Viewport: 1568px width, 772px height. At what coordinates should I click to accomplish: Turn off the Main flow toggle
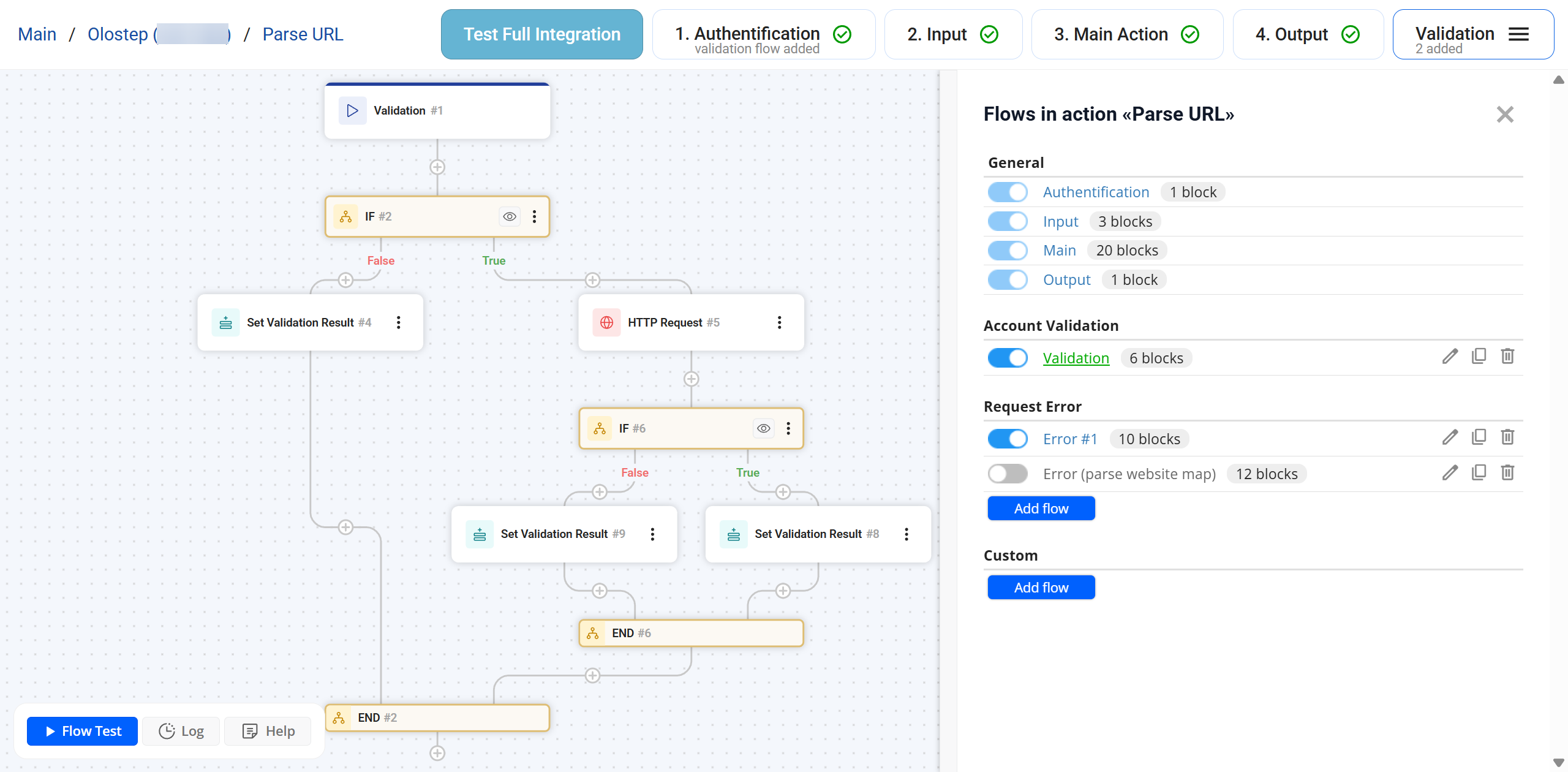[1008, 250]
